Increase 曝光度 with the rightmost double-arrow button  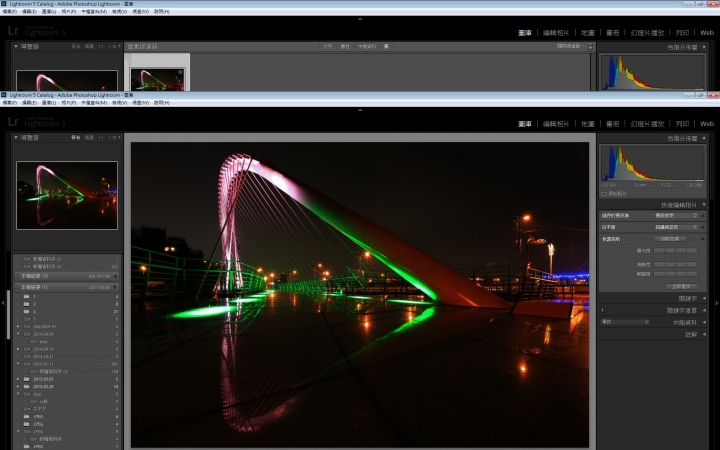pos(692,251)
